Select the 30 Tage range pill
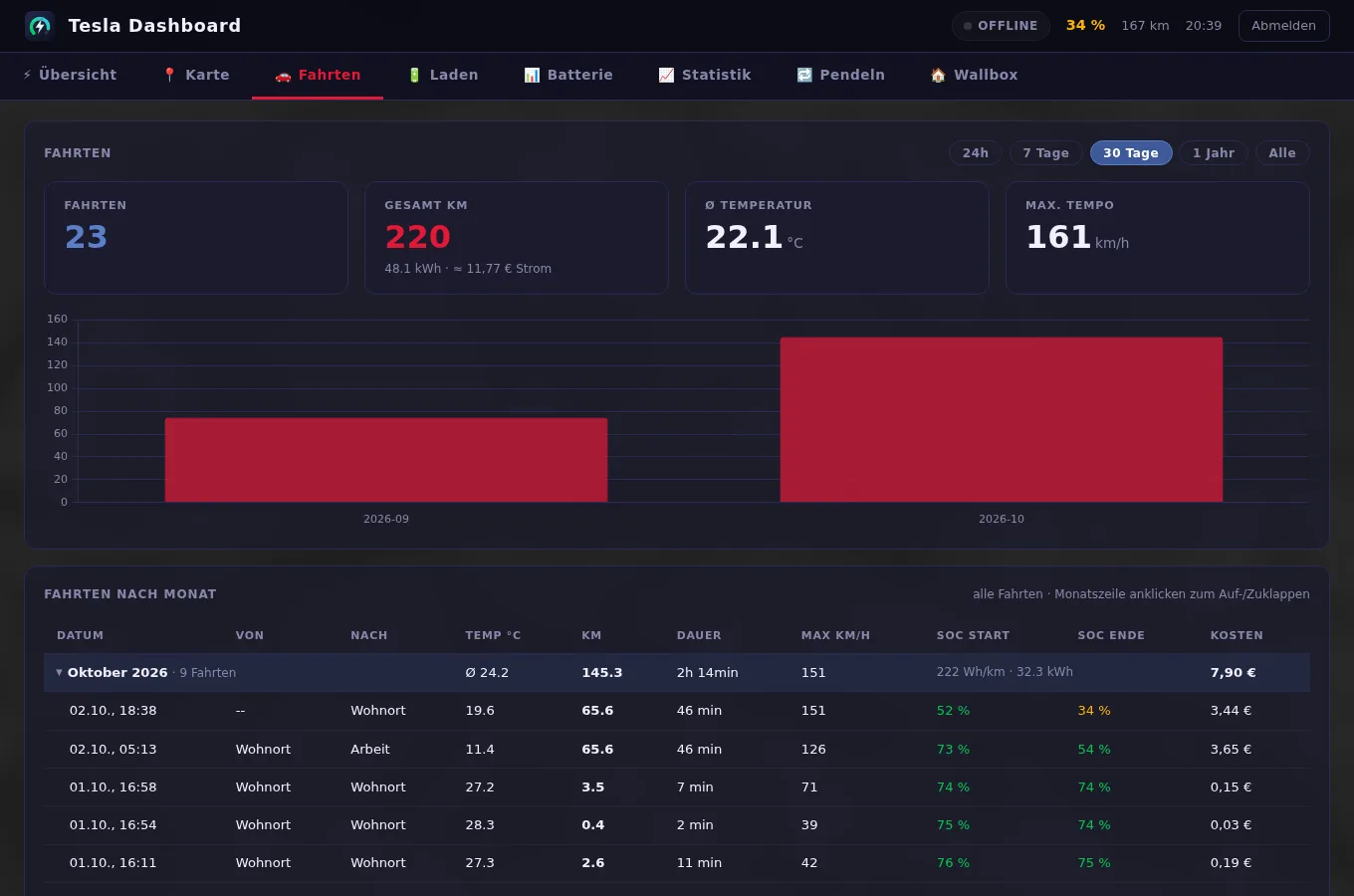The image size is (1354, 896). pos(1131,152)
